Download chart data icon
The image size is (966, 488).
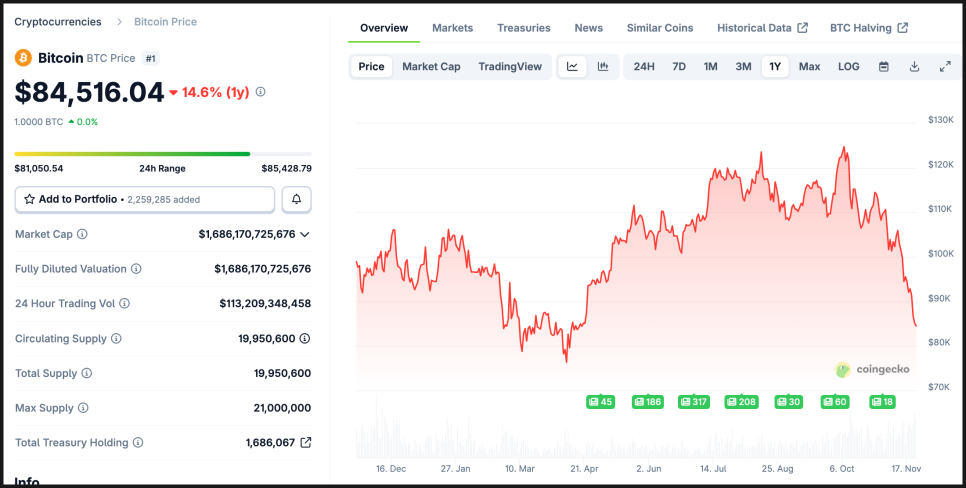914,67
